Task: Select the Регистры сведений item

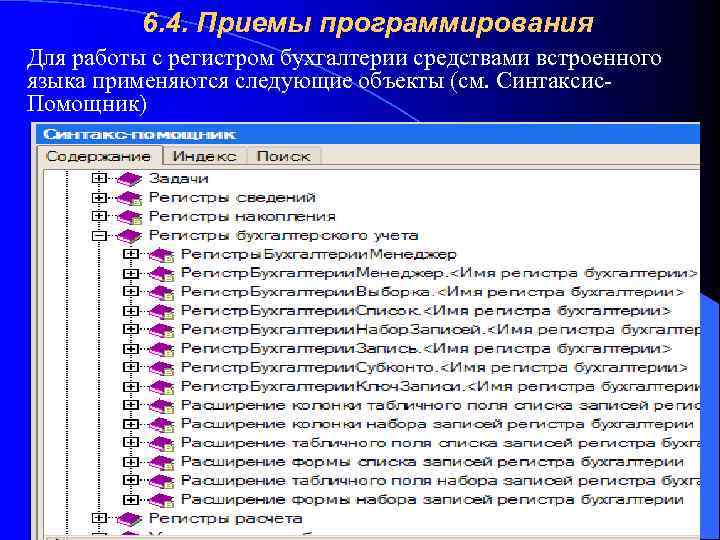Action: [232, 197]
